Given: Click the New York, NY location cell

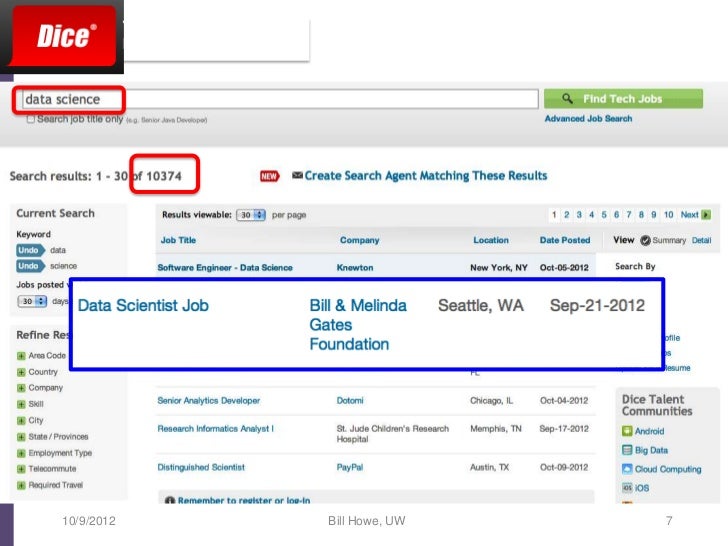Looking at the screenshot, I should (x=499, y=267).
